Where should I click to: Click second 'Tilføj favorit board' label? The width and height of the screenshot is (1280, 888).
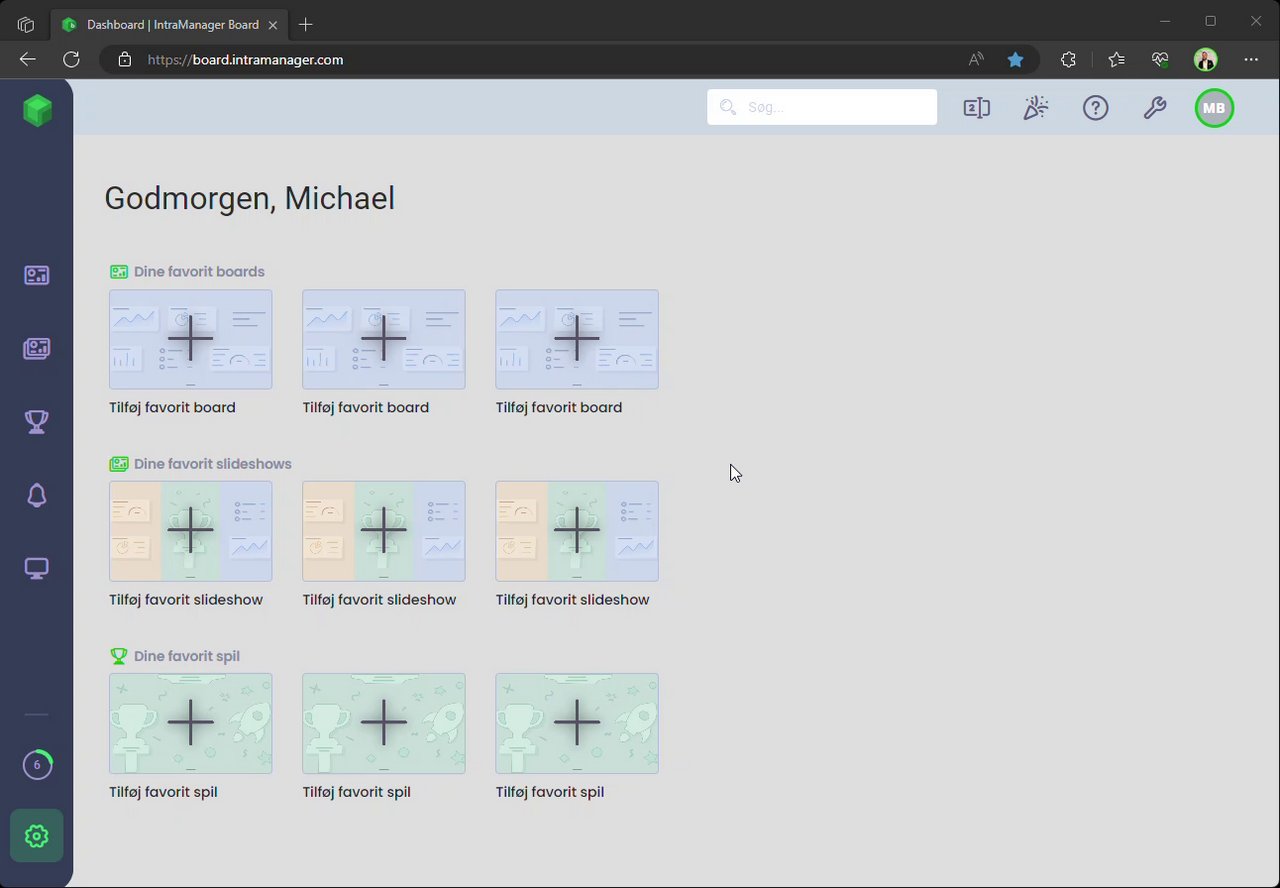point(365,407)
